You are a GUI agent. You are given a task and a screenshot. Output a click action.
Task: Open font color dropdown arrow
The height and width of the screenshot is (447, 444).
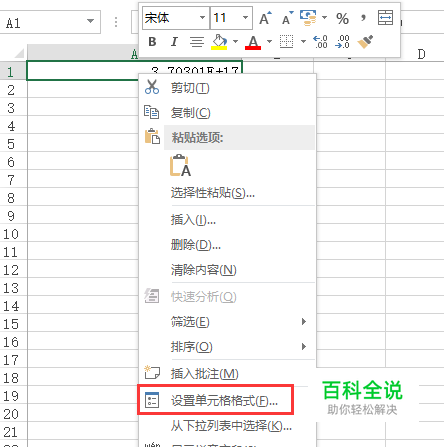pos(270,42)
